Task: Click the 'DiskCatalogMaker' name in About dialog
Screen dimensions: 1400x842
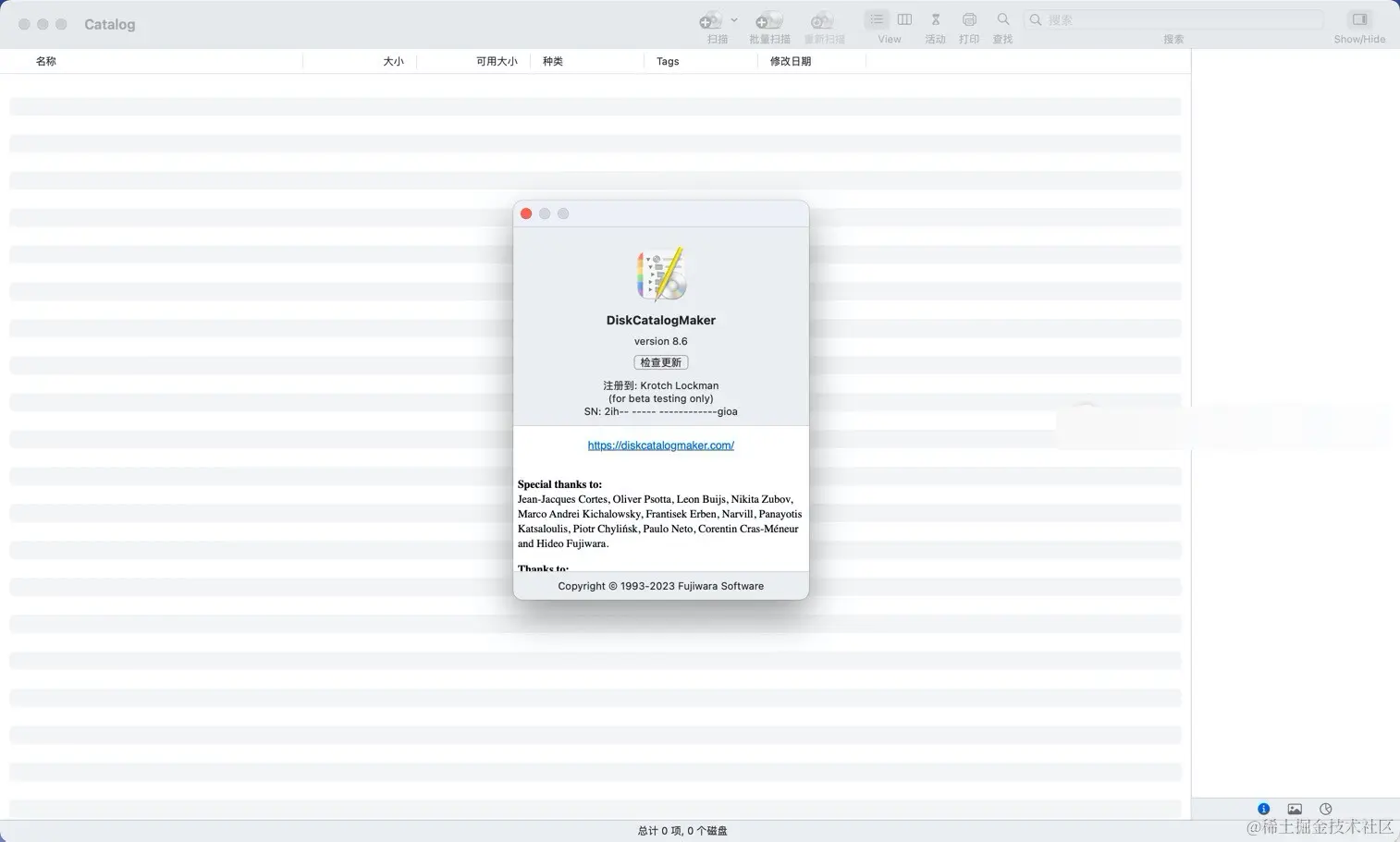Action: pyautogui.click(x=661, y=320)
